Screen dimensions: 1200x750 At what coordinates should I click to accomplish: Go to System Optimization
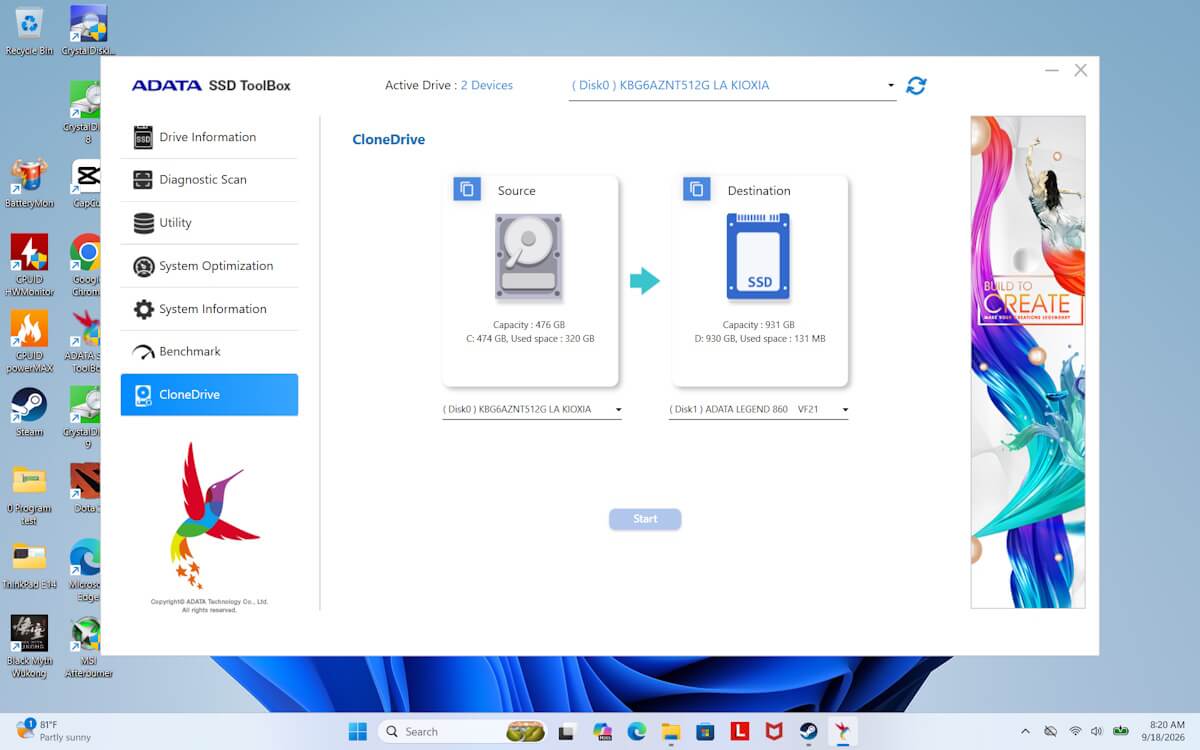click(209, 266)
